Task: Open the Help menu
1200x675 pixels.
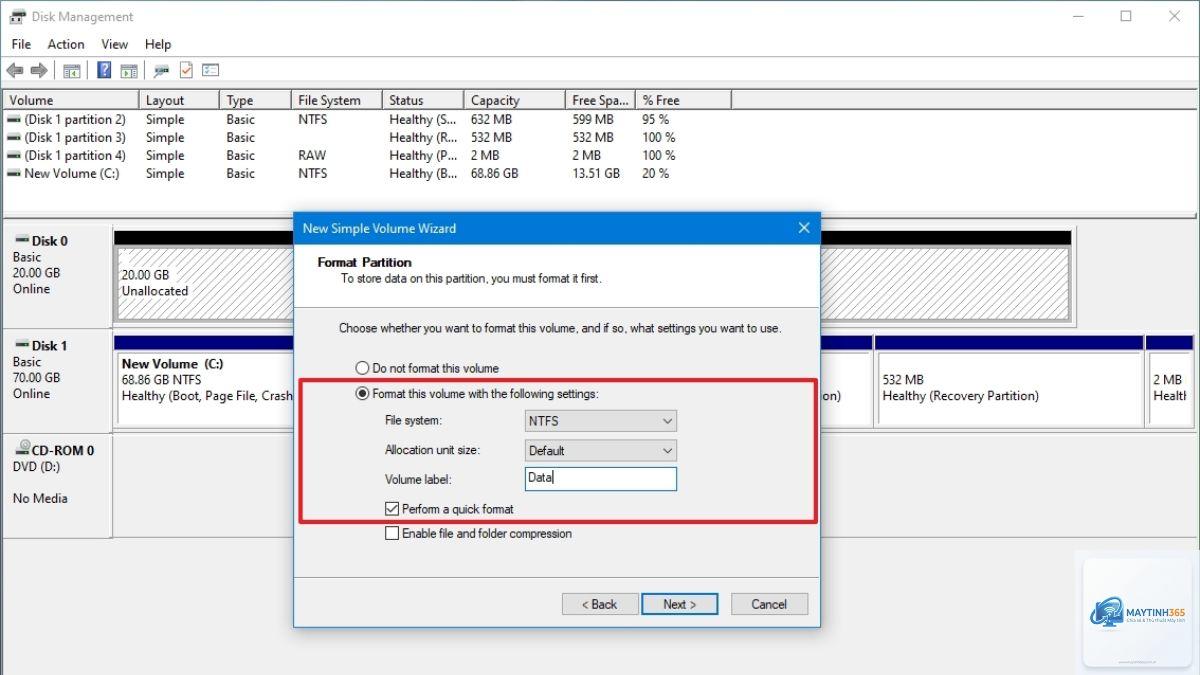Action: [158, 44]
